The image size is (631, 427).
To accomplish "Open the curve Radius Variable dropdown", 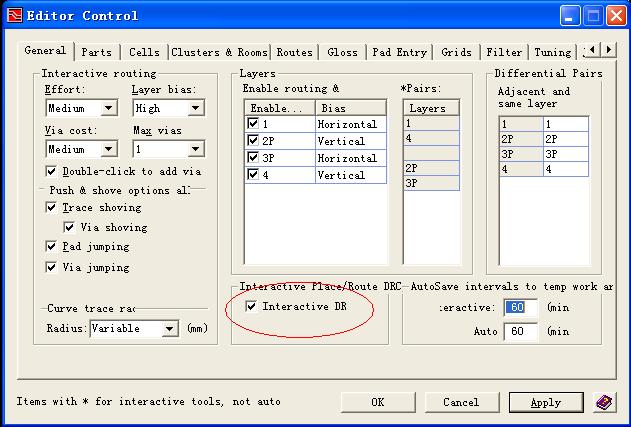I will (x=170, y=328).
